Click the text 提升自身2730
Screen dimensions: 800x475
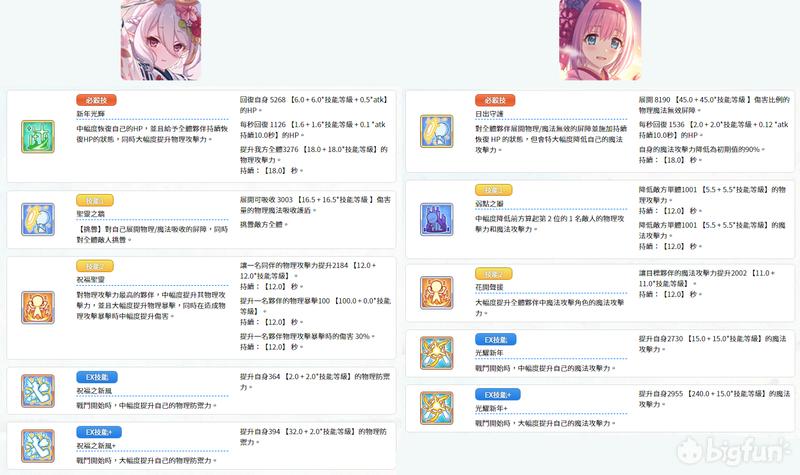[661, 338]
